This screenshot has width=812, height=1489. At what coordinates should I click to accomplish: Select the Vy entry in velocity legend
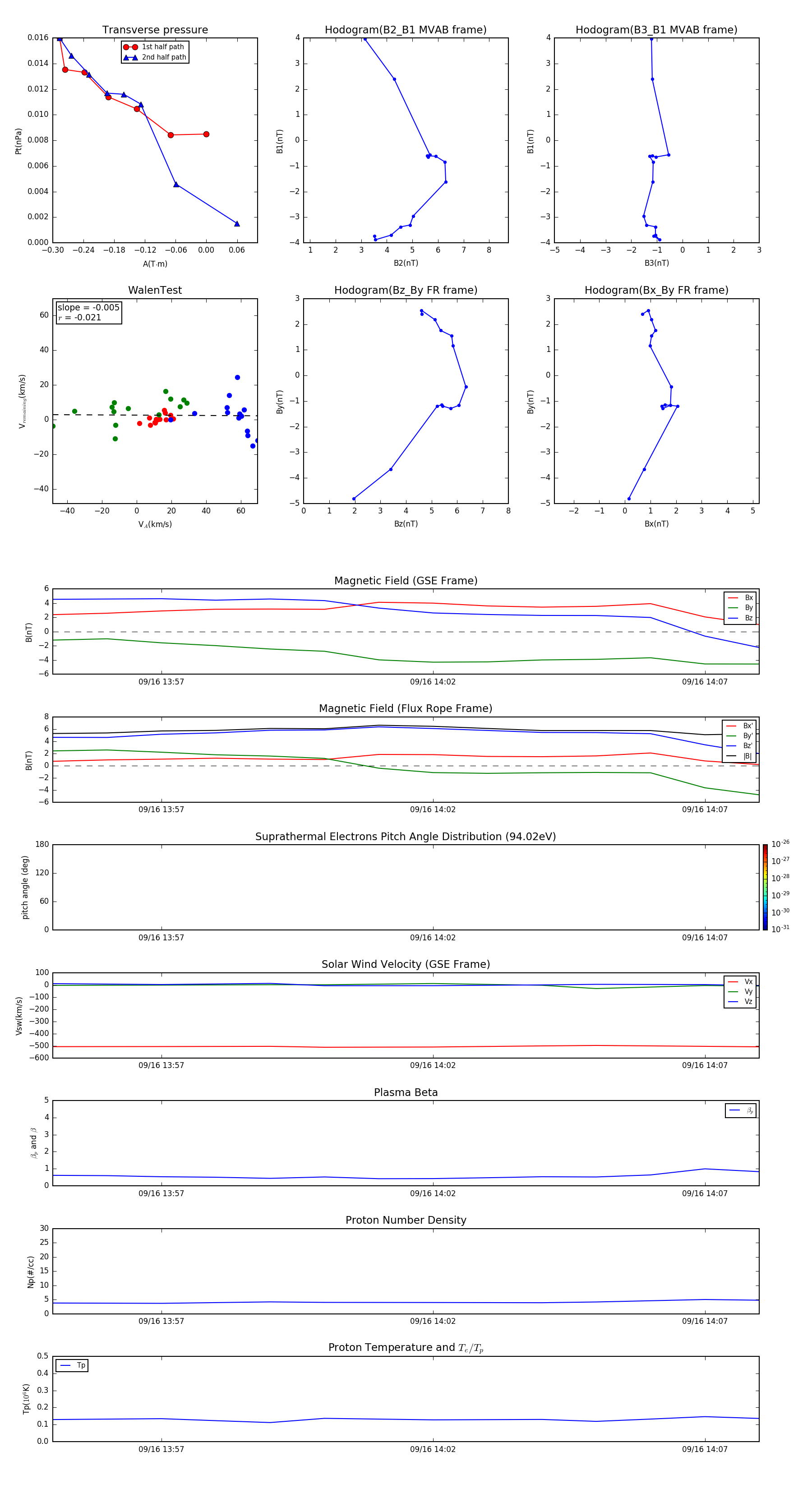(740, 992)
